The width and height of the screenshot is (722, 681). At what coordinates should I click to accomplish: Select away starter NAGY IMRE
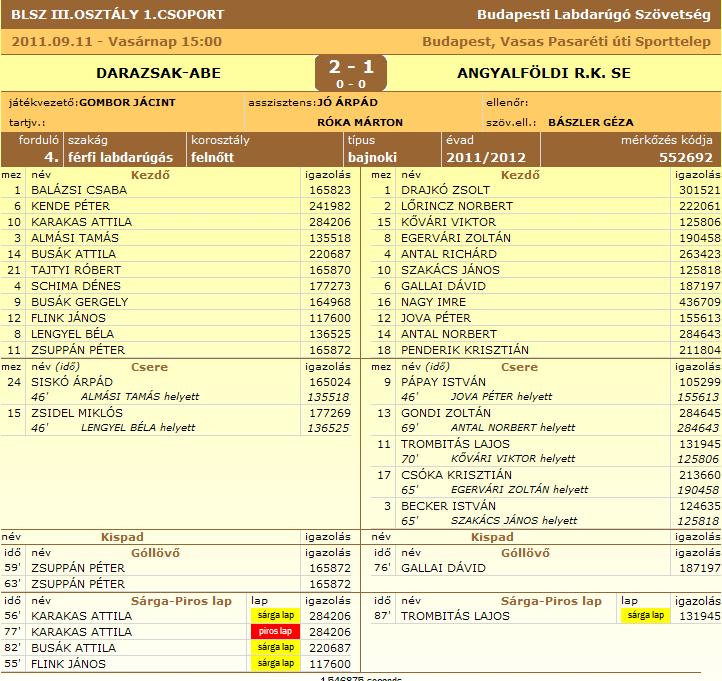pyautogui.click(x=433, y=302)
